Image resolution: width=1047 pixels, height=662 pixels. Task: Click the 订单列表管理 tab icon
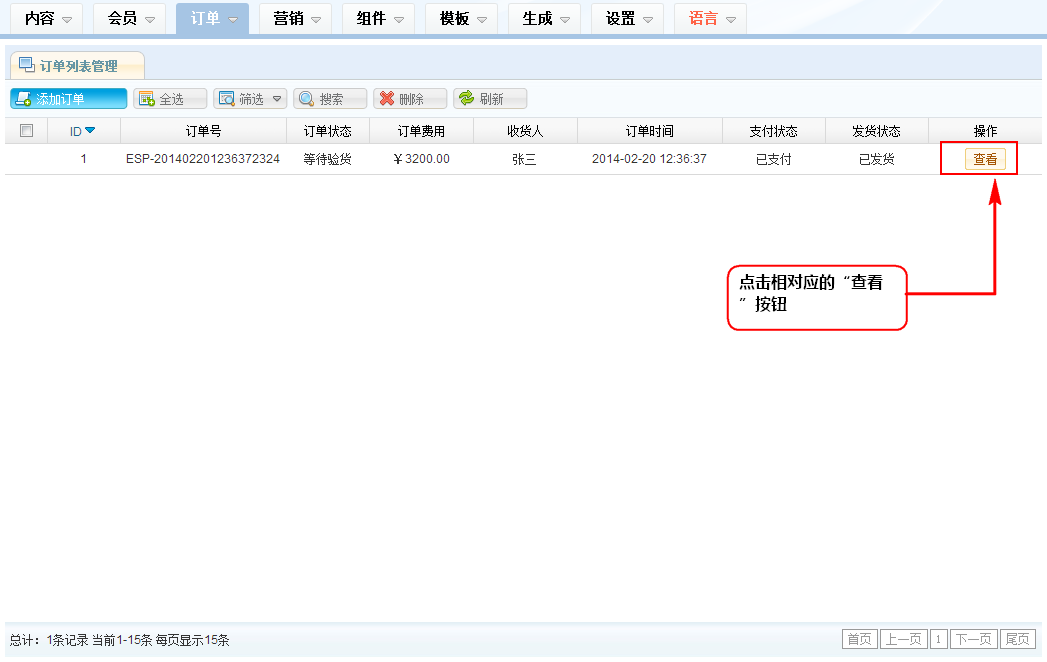click(x=26, y=65)
